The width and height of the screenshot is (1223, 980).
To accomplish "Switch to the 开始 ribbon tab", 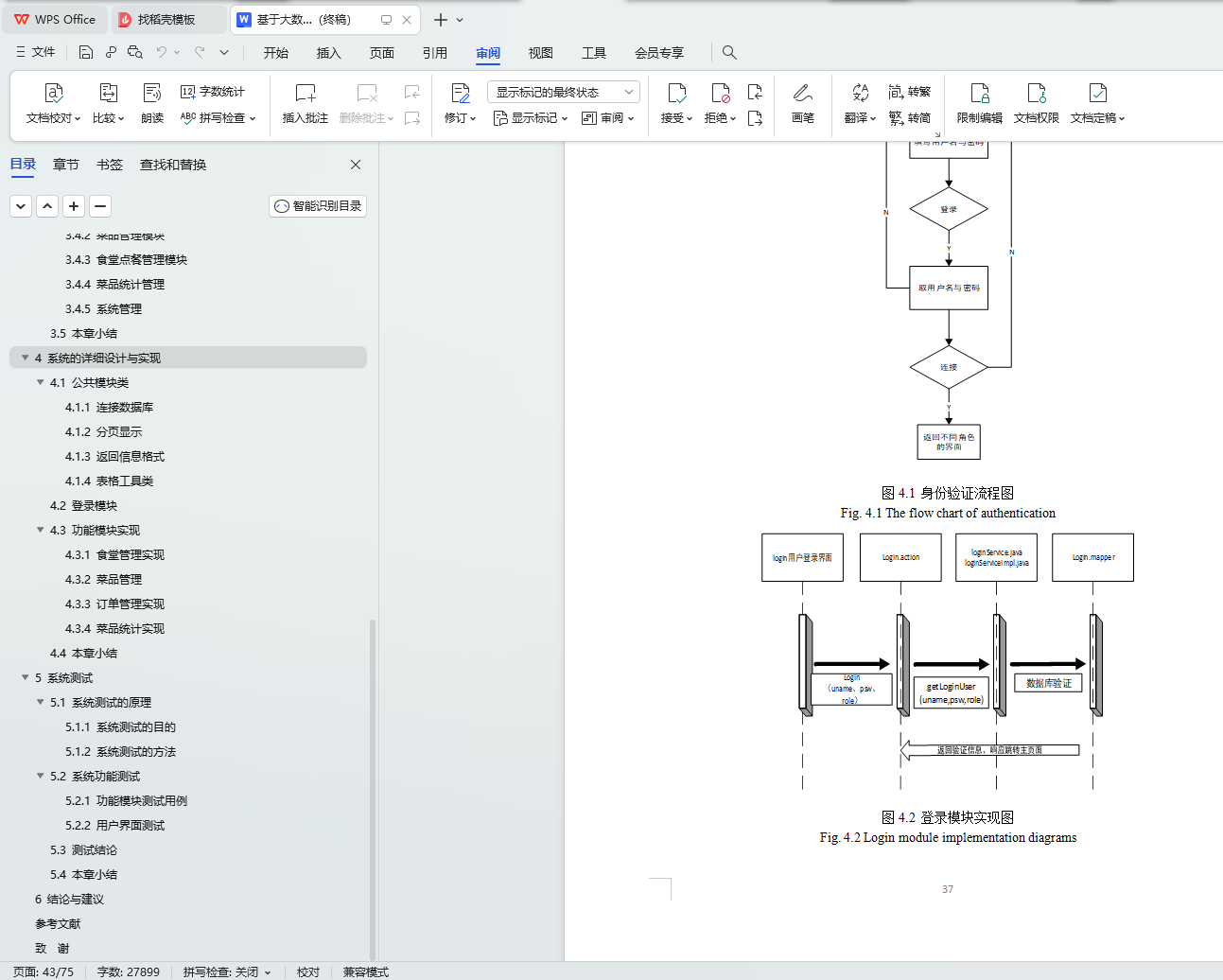I will pos(276,53).
